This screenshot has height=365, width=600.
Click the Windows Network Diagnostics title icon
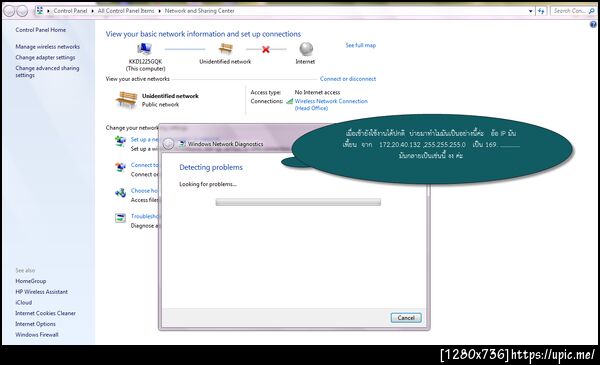(x=182, y=144)
